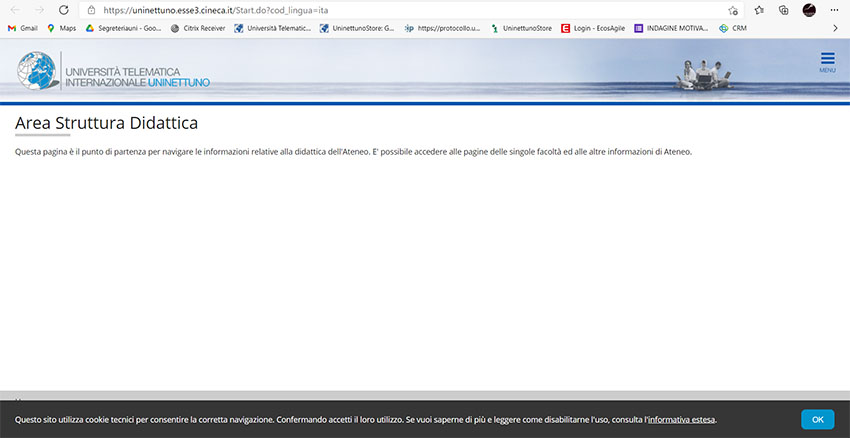Open the informativa estesa link
The image size is (850, 438).
681,420
